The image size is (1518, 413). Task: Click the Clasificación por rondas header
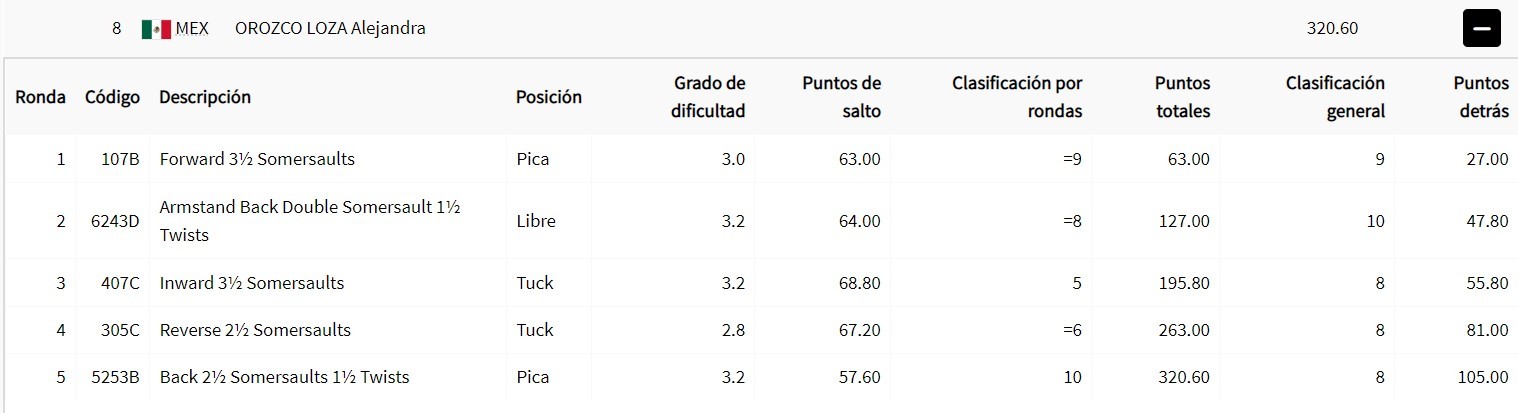(x=1017, y=97)
